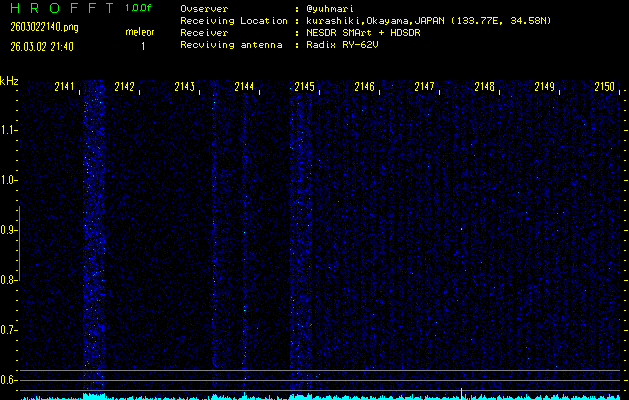The image size is (629, 400).
Task: Click the kHz axis unit label
Action: (9, 81)
